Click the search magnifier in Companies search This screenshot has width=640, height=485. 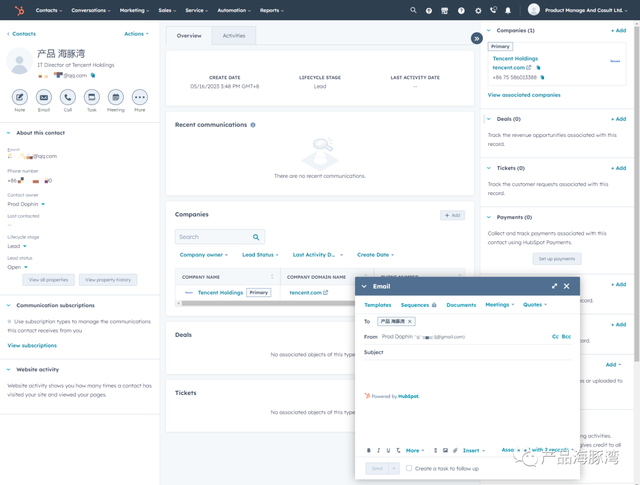(256, 237)
